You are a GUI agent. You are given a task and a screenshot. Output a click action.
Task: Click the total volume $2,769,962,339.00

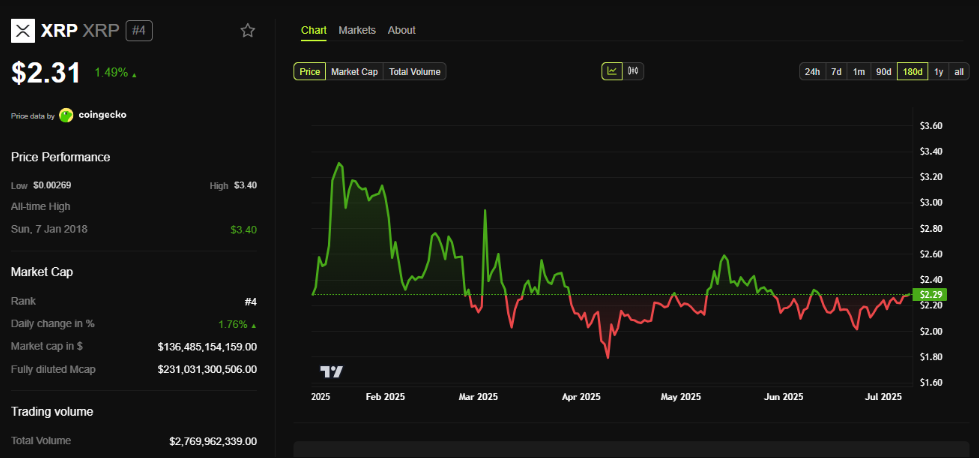tap(213, 441)
